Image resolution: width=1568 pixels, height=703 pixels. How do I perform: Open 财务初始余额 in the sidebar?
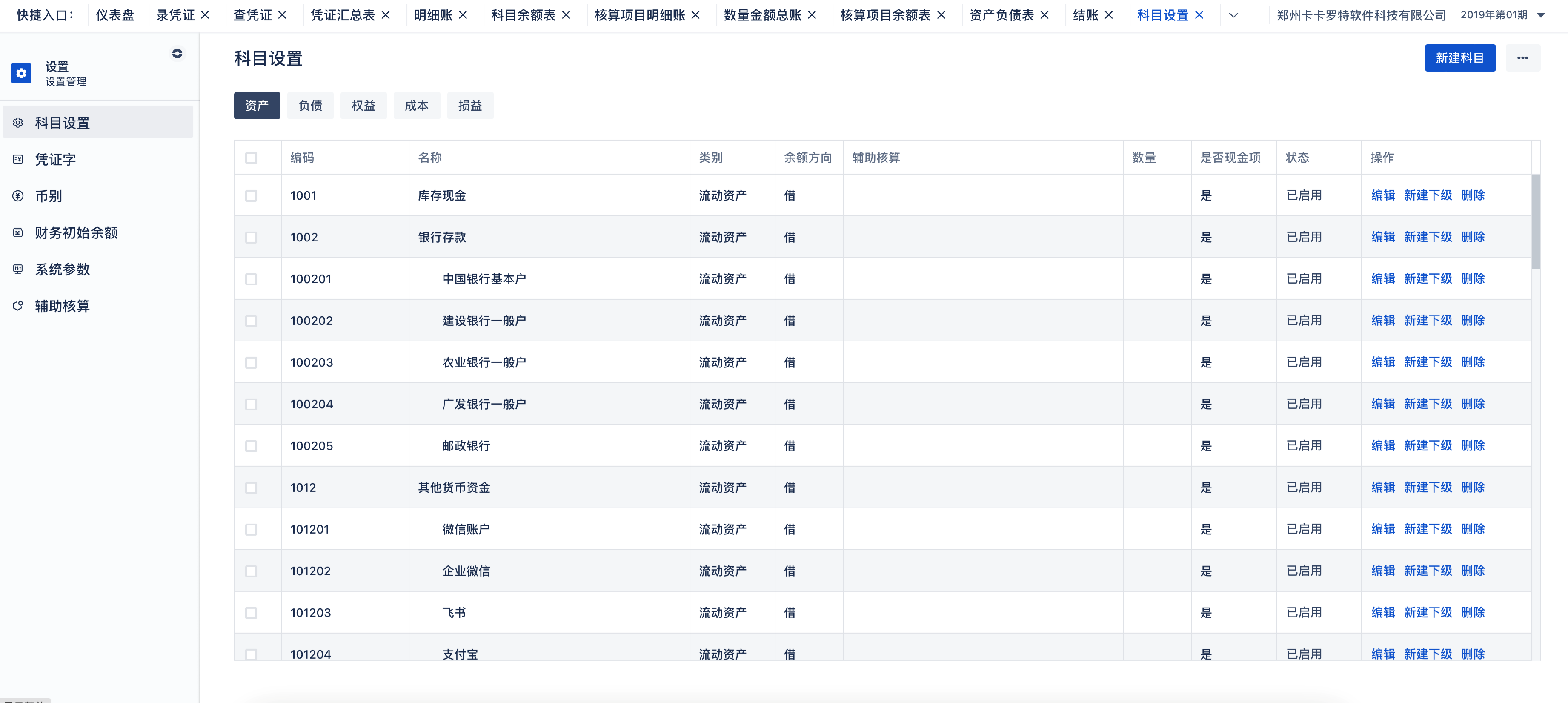click(75, 232)
